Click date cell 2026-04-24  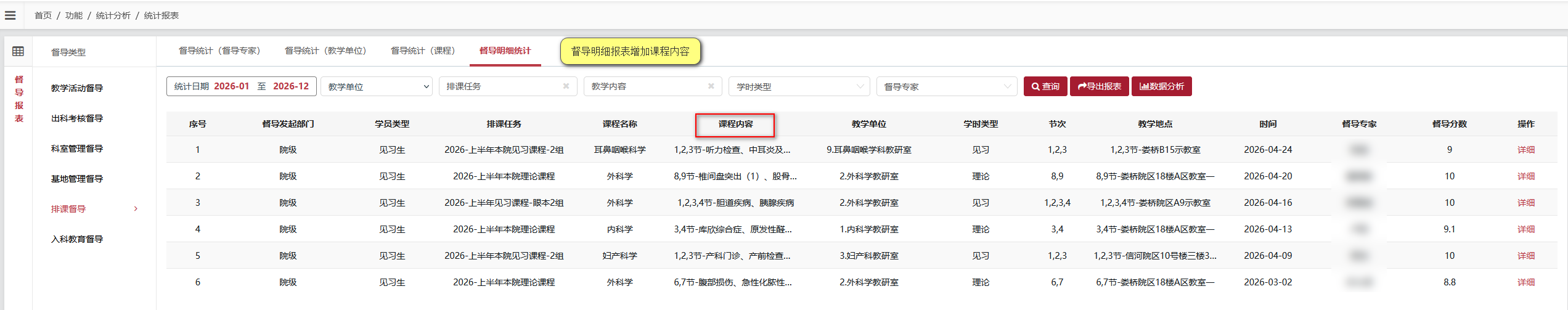pyautogui.click(x=1268, y=150)
